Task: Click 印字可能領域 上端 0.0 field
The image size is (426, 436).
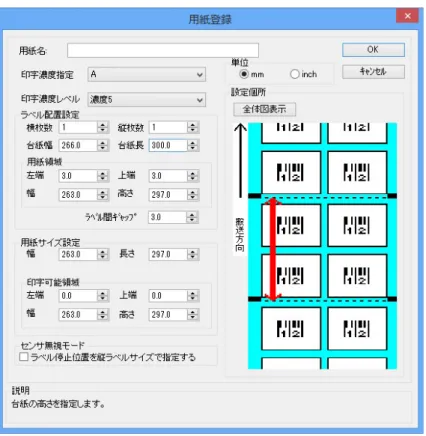Action: point(168,296)
